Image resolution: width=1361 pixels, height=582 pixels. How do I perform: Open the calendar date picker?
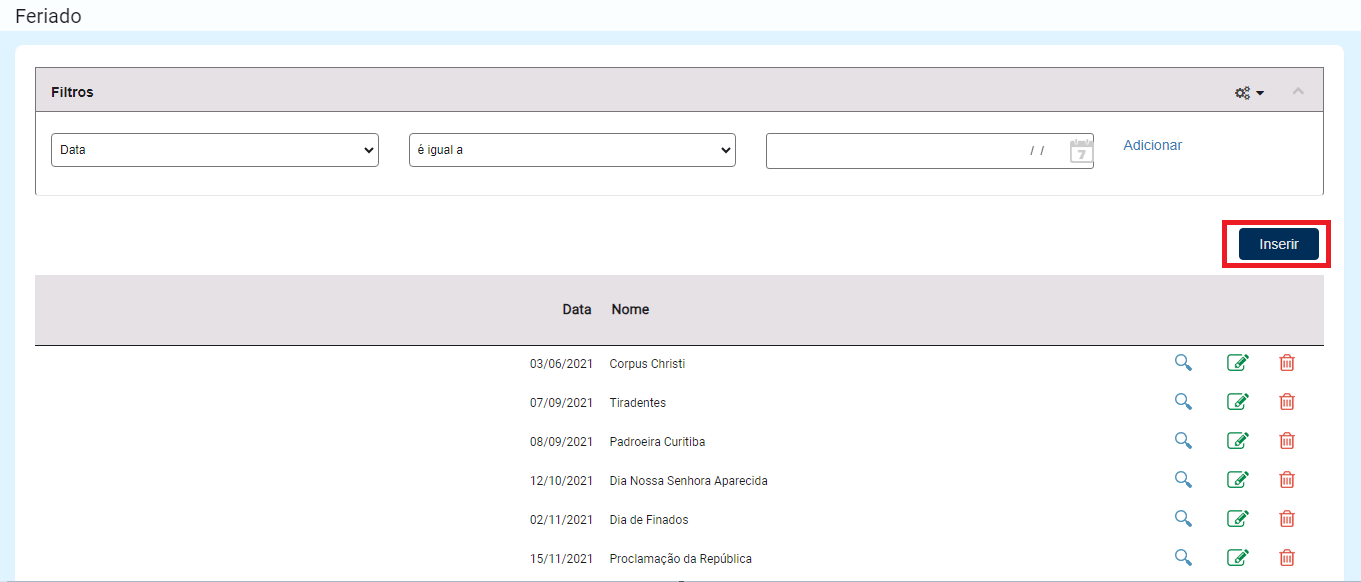(1081, 151)
